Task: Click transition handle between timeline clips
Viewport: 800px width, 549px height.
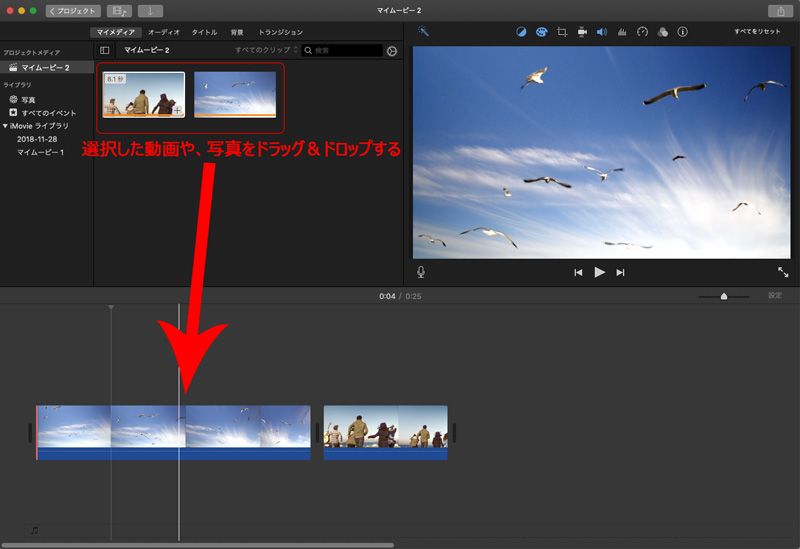Action: point(317,433)
